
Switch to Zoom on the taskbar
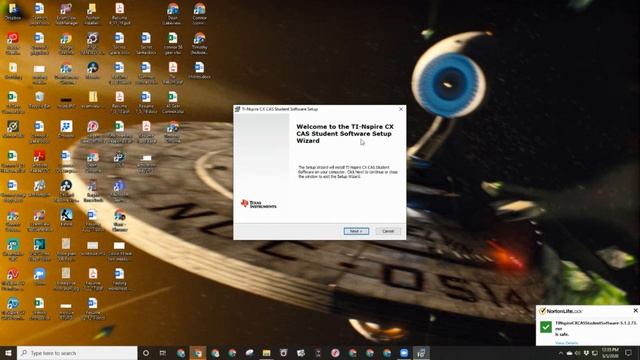coord(404,353)
